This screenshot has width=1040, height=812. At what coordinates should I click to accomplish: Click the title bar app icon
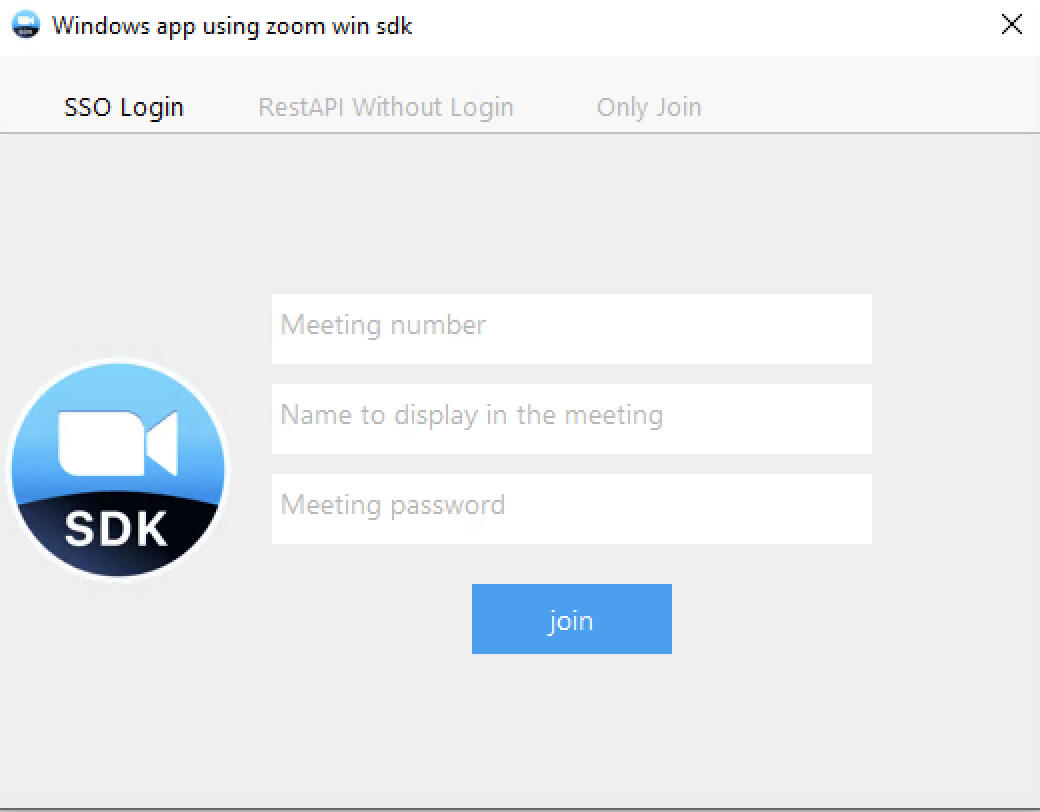(x=26, y=25)
